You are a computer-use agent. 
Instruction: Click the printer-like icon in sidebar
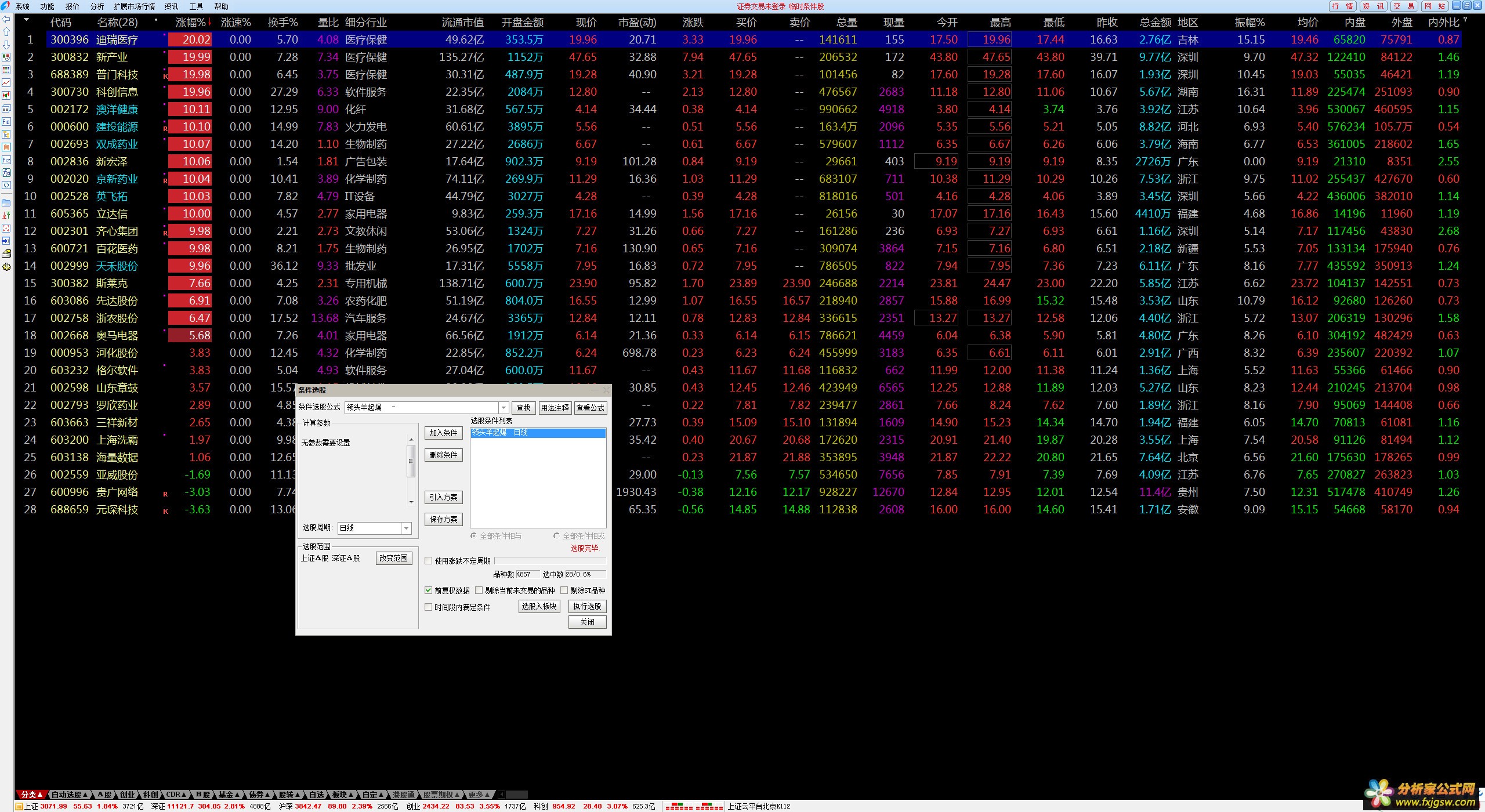[x=6, y=253]
